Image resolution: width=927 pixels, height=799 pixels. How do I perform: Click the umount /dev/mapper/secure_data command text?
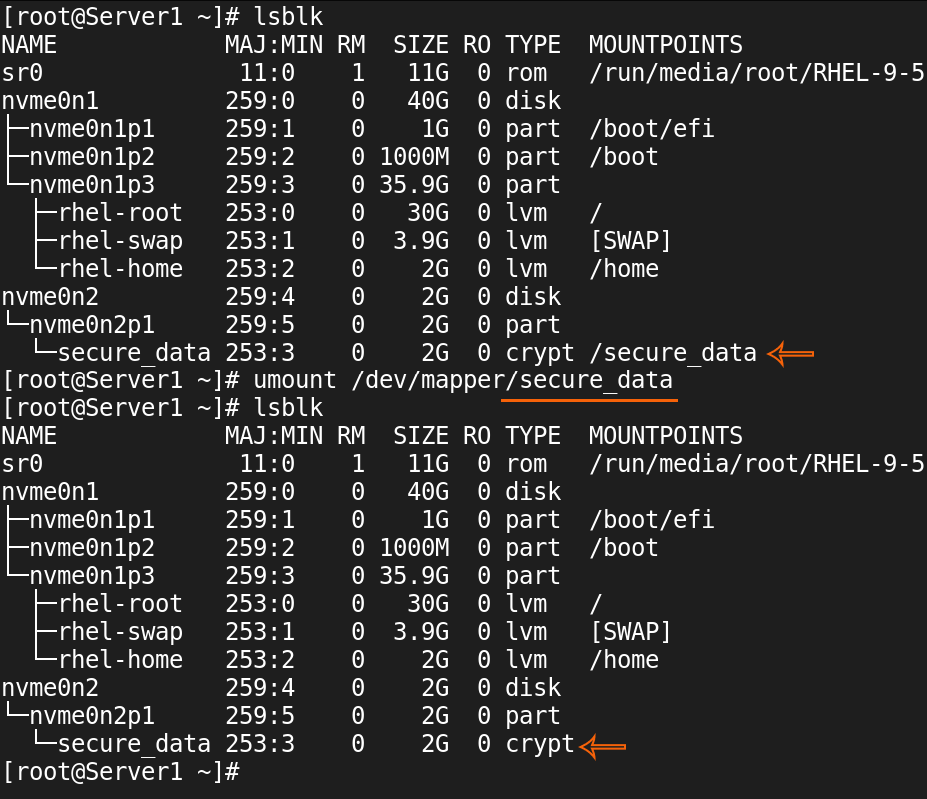click(463, 380)
